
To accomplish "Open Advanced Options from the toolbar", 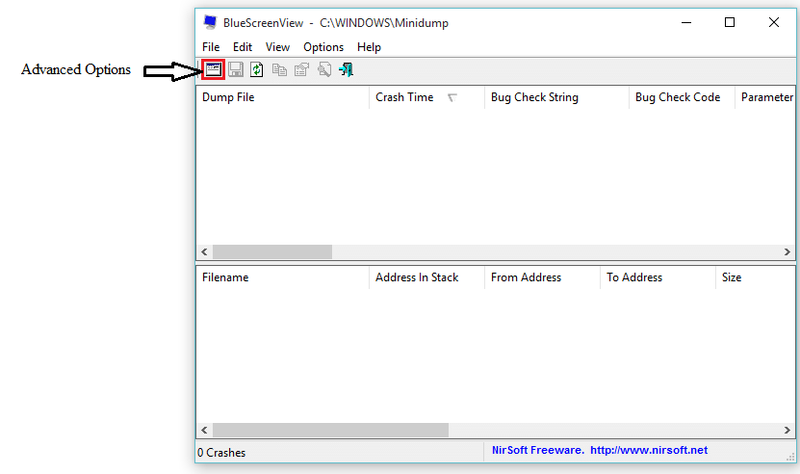I will [x=213, y=69].
